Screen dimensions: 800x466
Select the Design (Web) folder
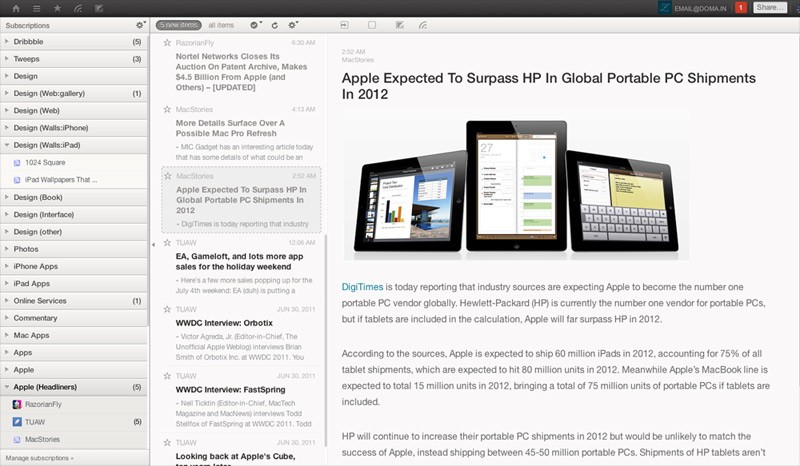coord(74,110)
